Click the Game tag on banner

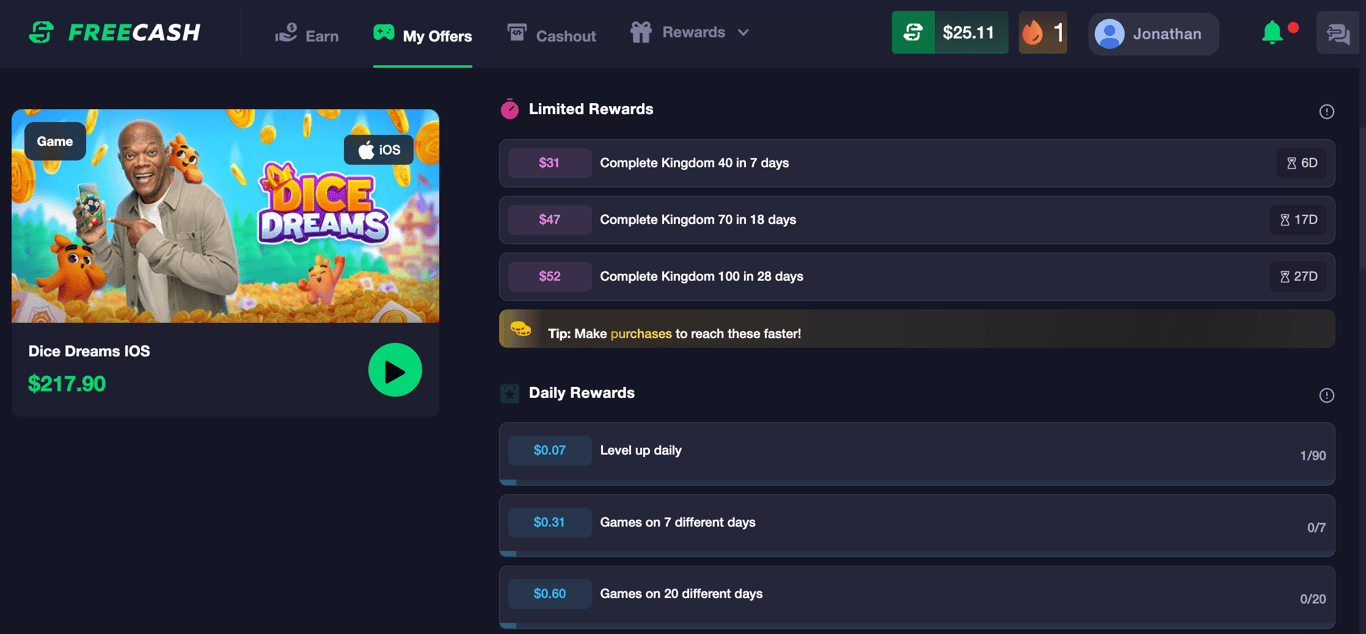point(55,141)
